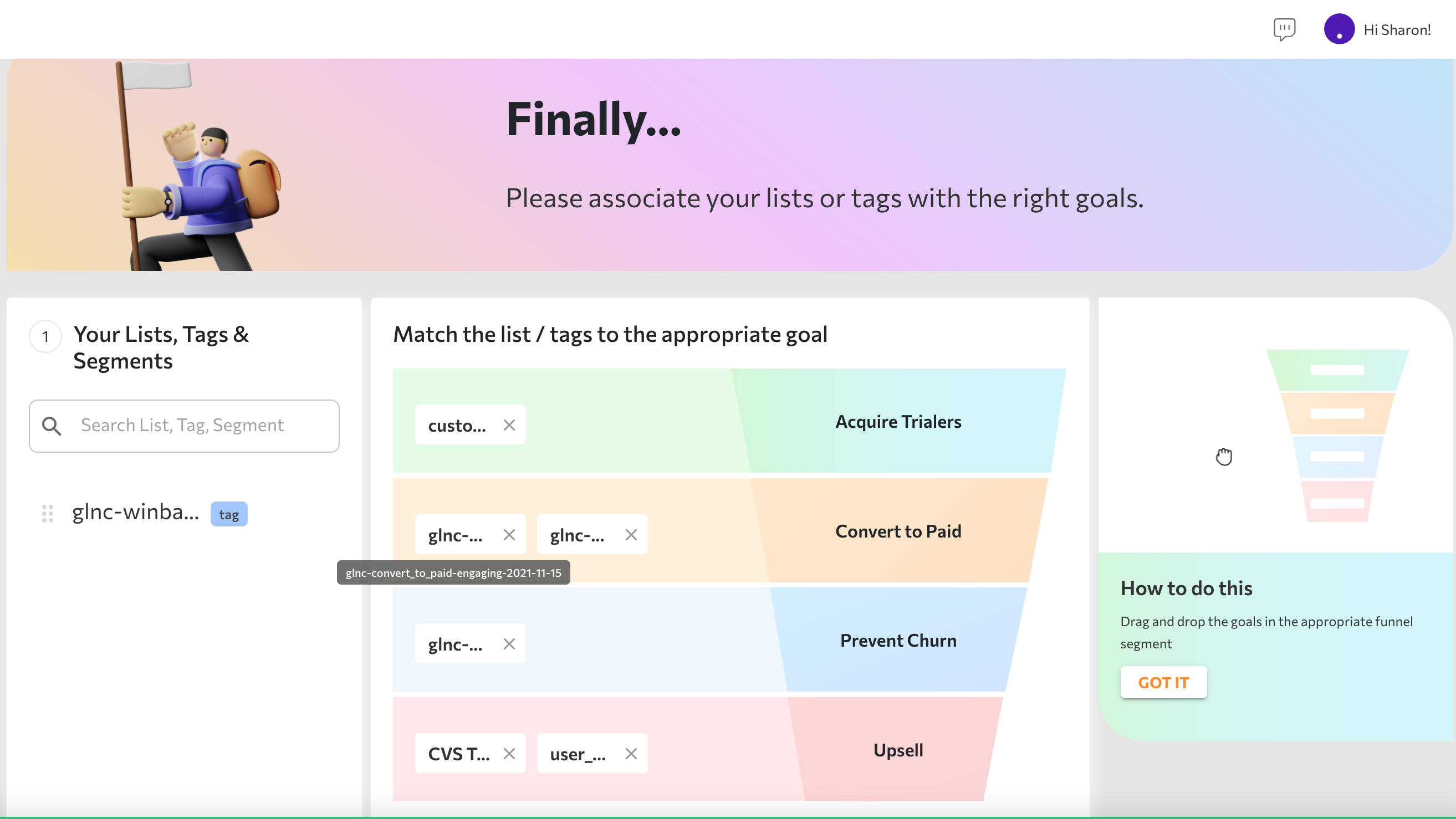Grab the drag handle beside glnc-winba...

48,513
